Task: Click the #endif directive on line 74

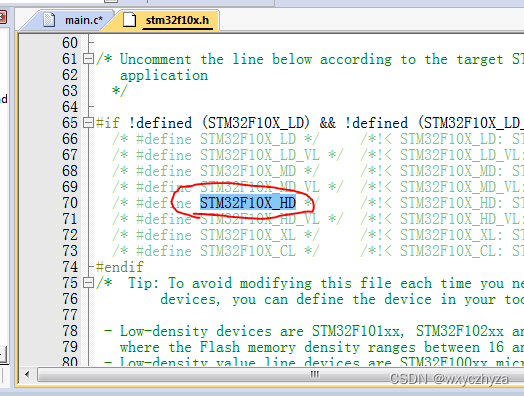Action: pos(120,267)
